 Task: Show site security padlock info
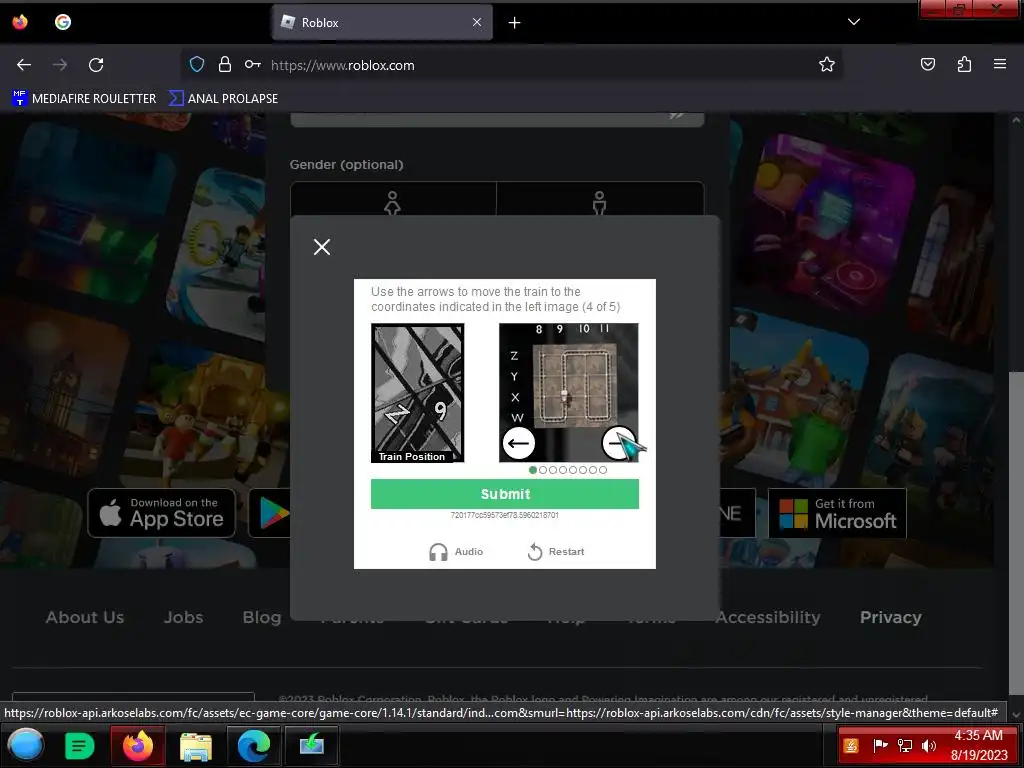coord(225,65)
